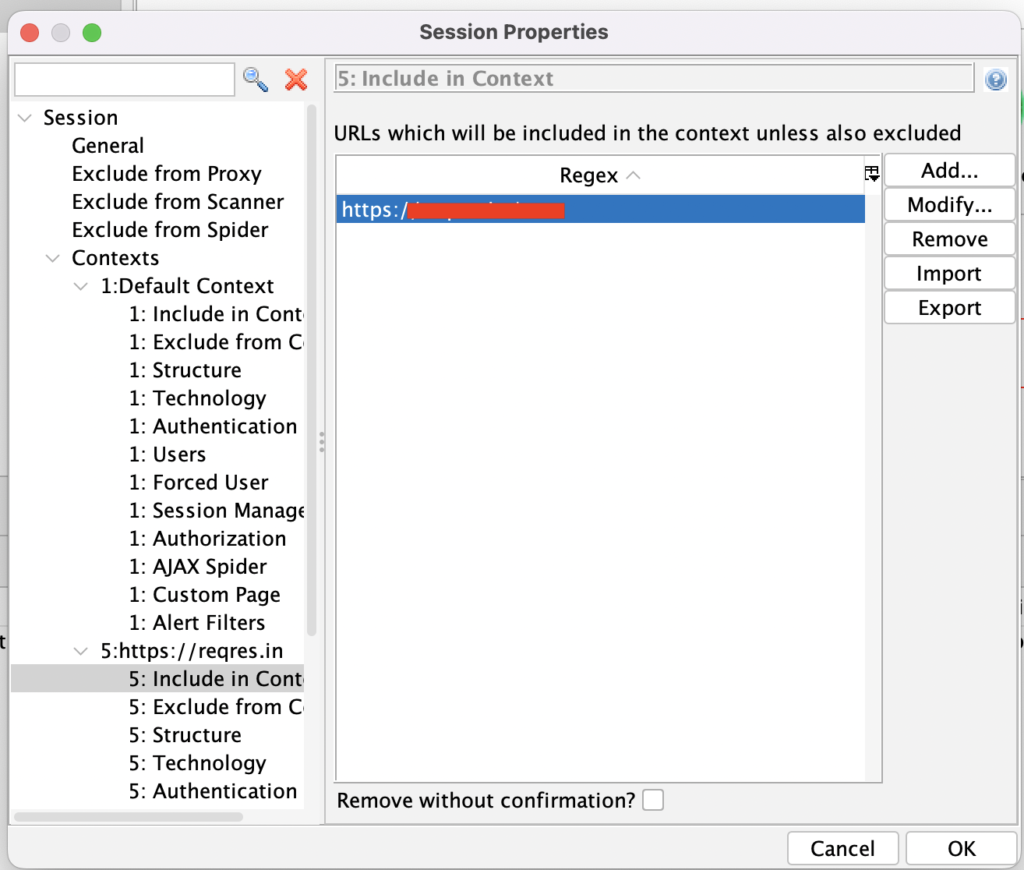This screenshot has width=1024, height=870.
Task: Open Exclude from Spider settings
Action: pyautogui.click(x=170, y=230)
